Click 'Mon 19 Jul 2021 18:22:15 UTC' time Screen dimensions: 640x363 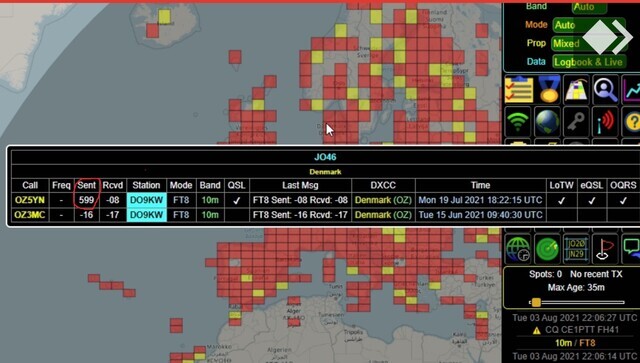480,200
